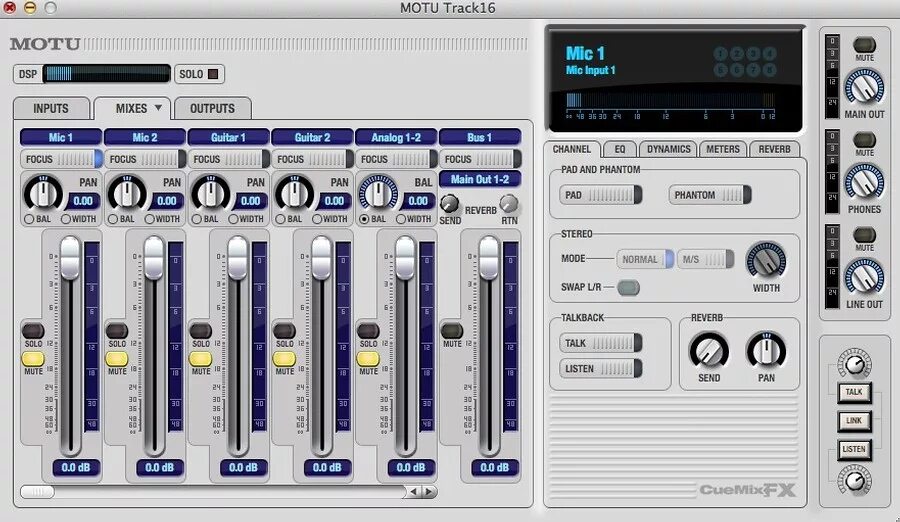
Task: Solo the Mic 2 channel
Action: click(x=117, y=331)
